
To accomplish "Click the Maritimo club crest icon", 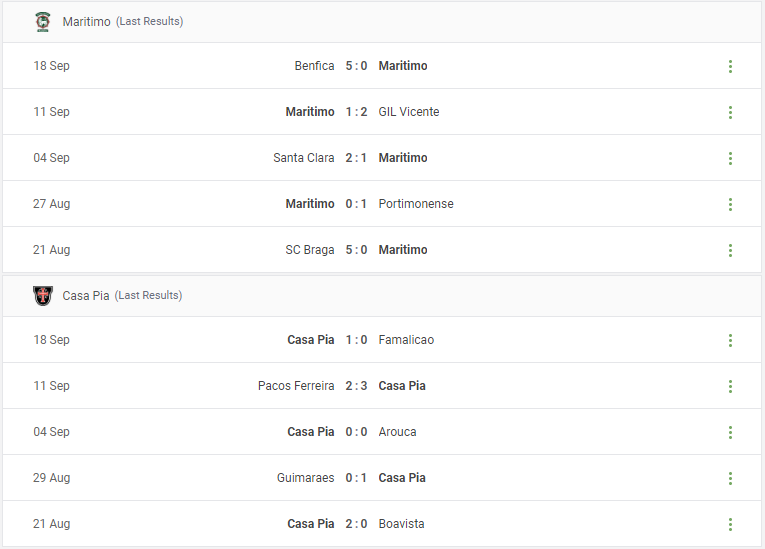I will pos(43,21).
